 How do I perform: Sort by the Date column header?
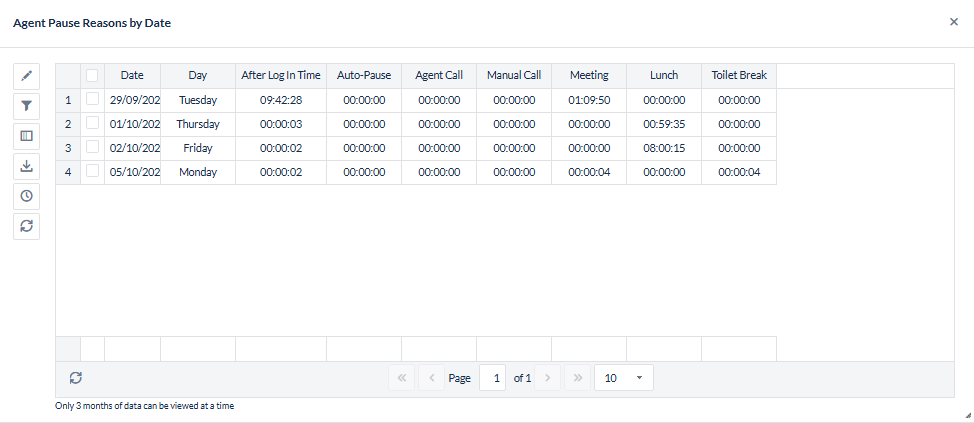(x=132, y=75)
